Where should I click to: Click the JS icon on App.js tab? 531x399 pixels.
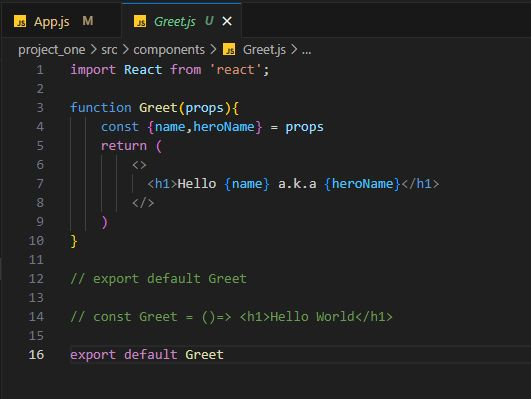coord(20,21)
